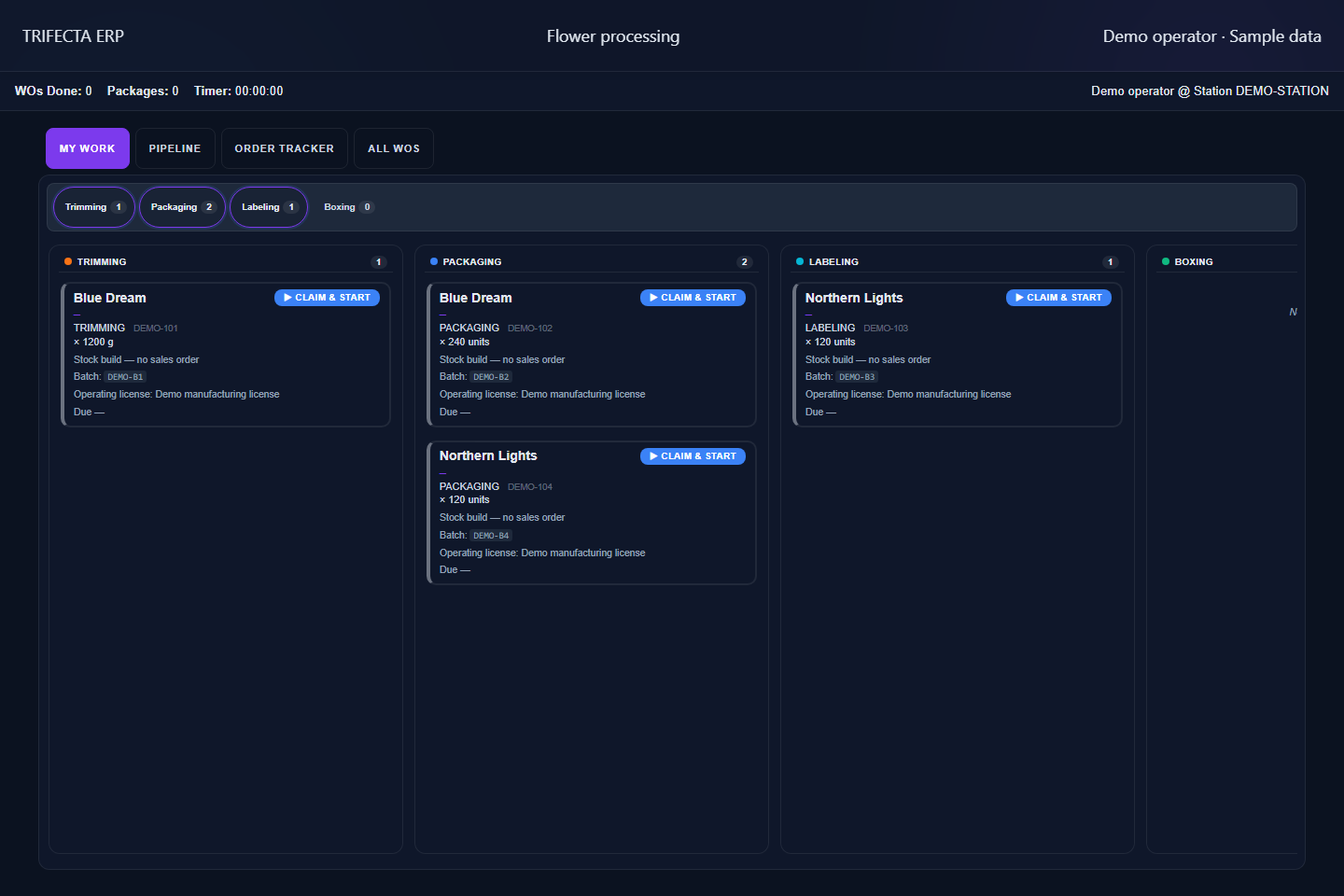The image size is (1344, 896).
Task: Click batch code DEMO-B3
Action: click(x=857, y=377)
